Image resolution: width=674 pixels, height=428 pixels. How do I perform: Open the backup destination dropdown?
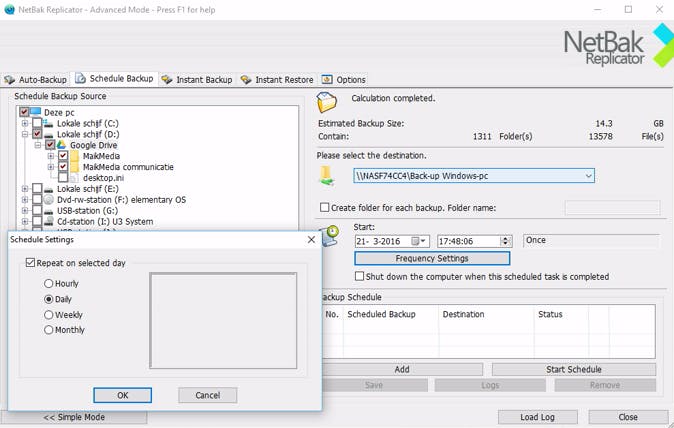(588, 176)
